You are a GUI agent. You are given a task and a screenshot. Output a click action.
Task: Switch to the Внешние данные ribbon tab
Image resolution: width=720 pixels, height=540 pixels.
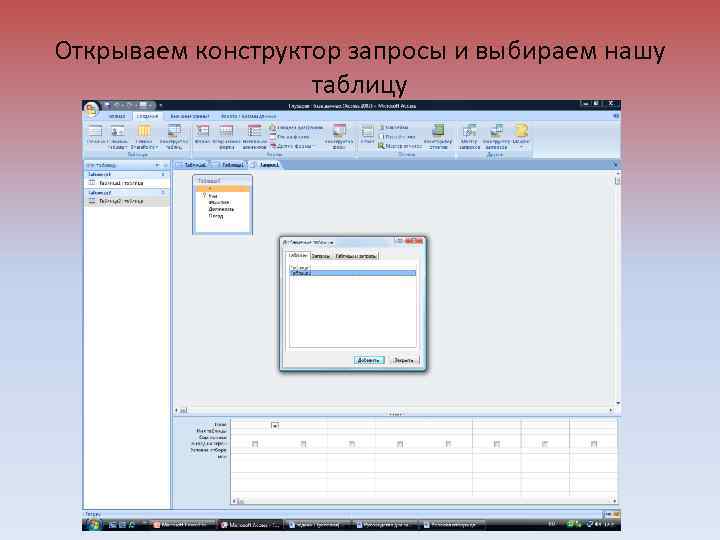(190, 116)
